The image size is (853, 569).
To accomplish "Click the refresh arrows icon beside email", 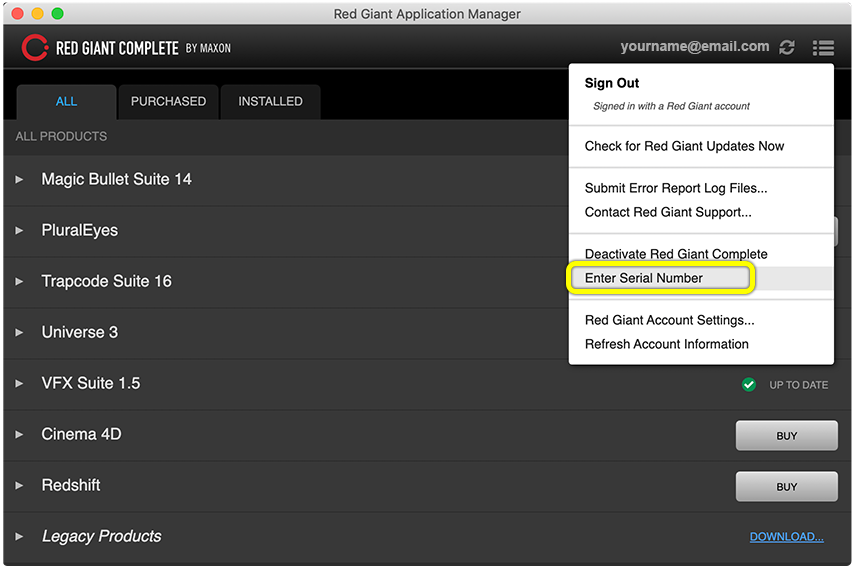I will (787, 47).
